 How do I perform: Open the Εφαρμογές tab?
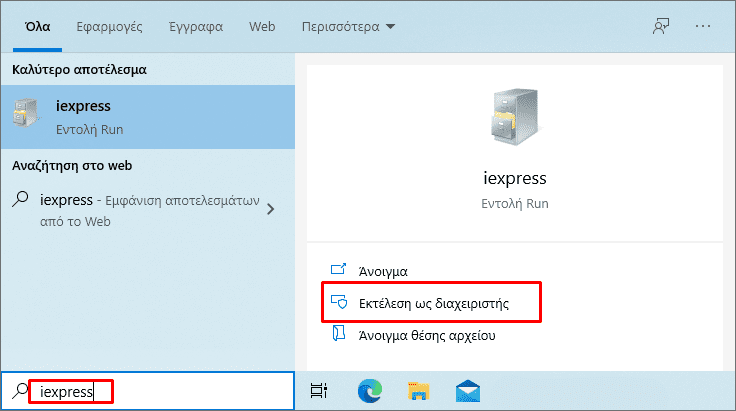(109, 27)
